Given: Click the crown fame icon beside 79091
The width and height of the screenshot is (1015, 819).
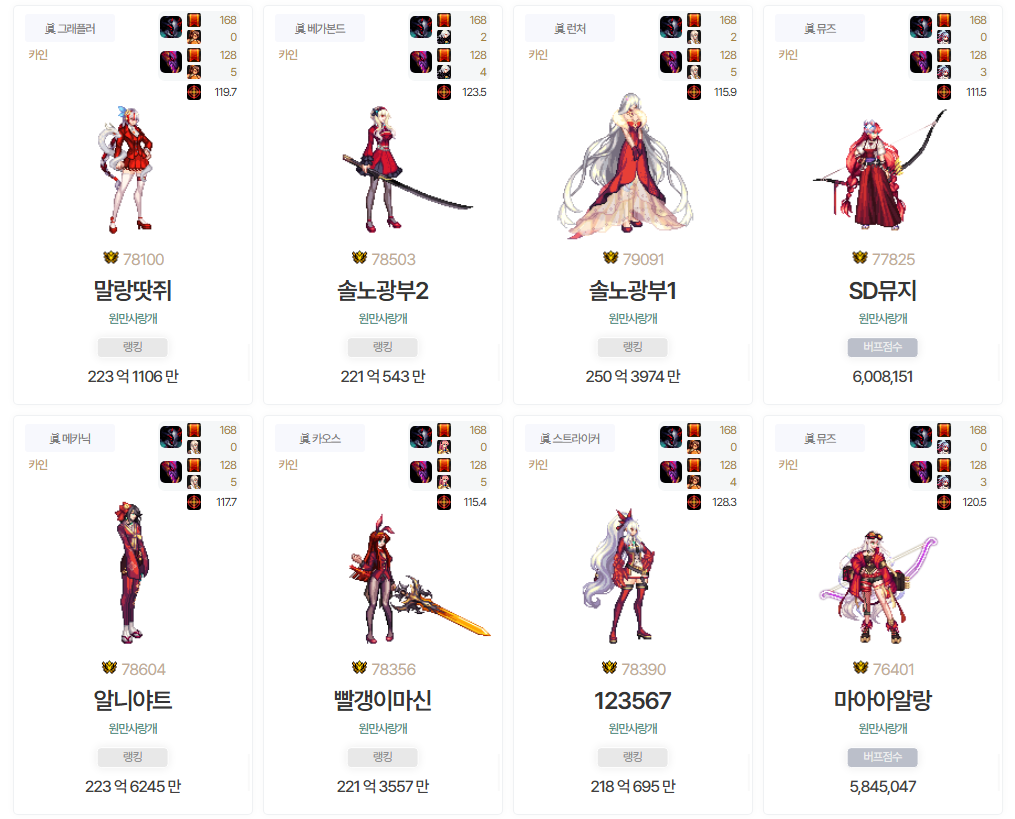Looking at the screenshot, I should [610, 258].
